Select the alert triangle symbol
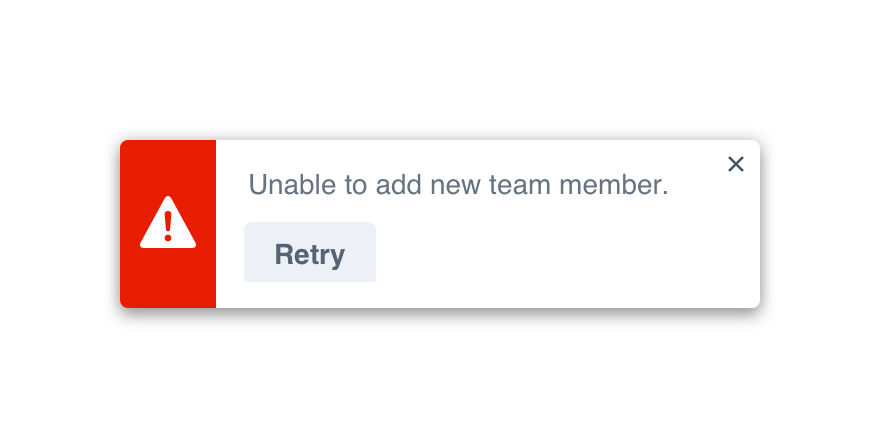880x448 pixels. (168, 222)
